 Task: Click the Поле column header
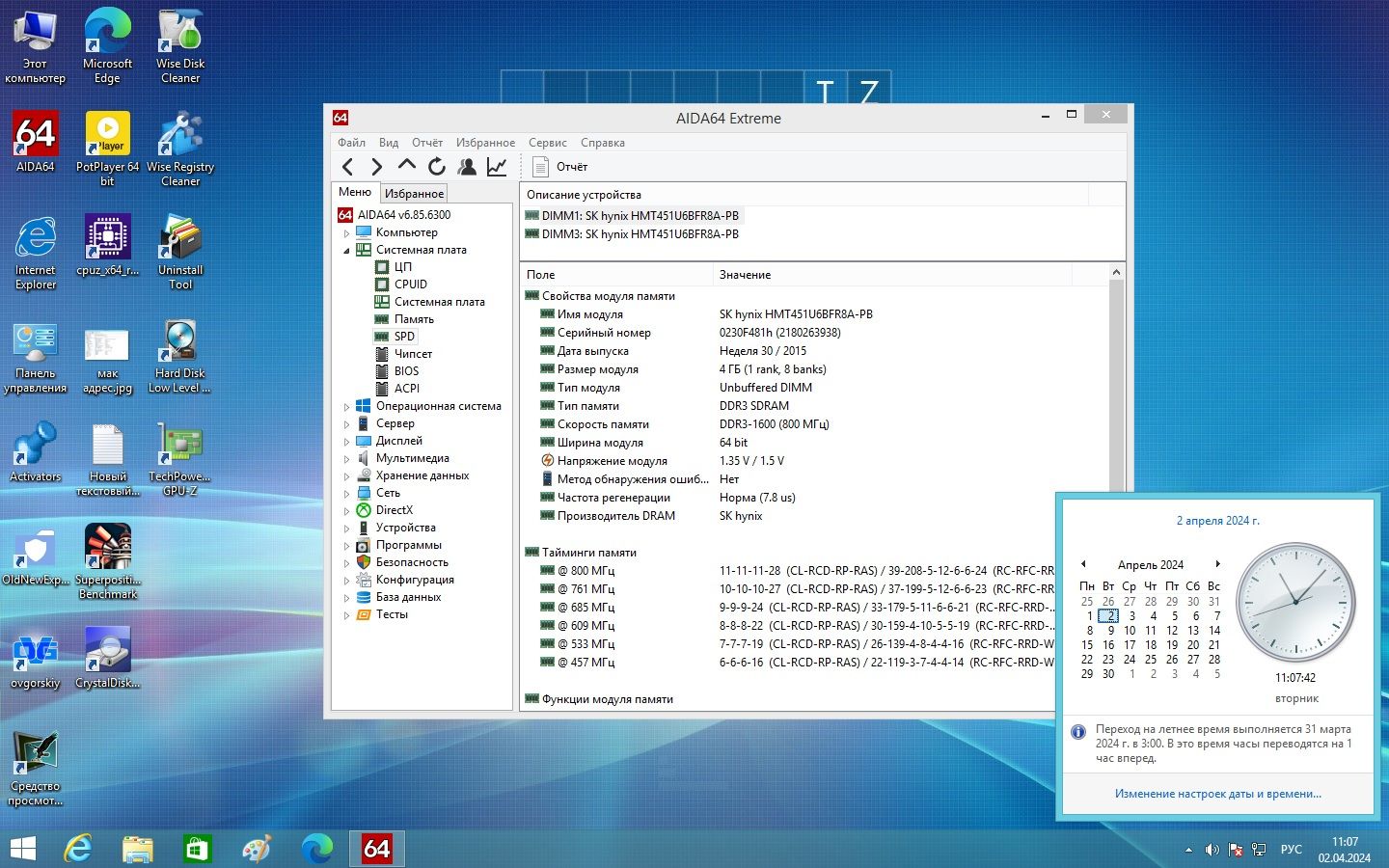(616, 275)
